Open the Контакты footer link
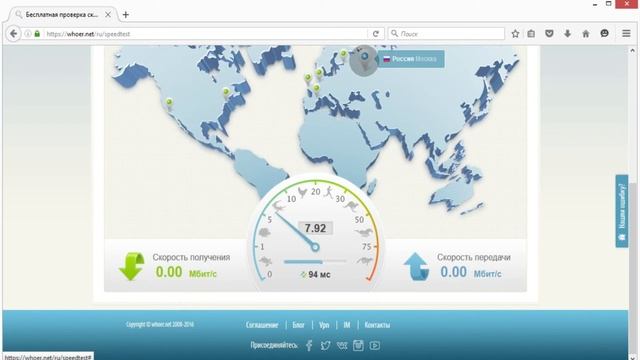Image resolution: width=640 pixels, height=360 pixels. click(x=377, y=325)
